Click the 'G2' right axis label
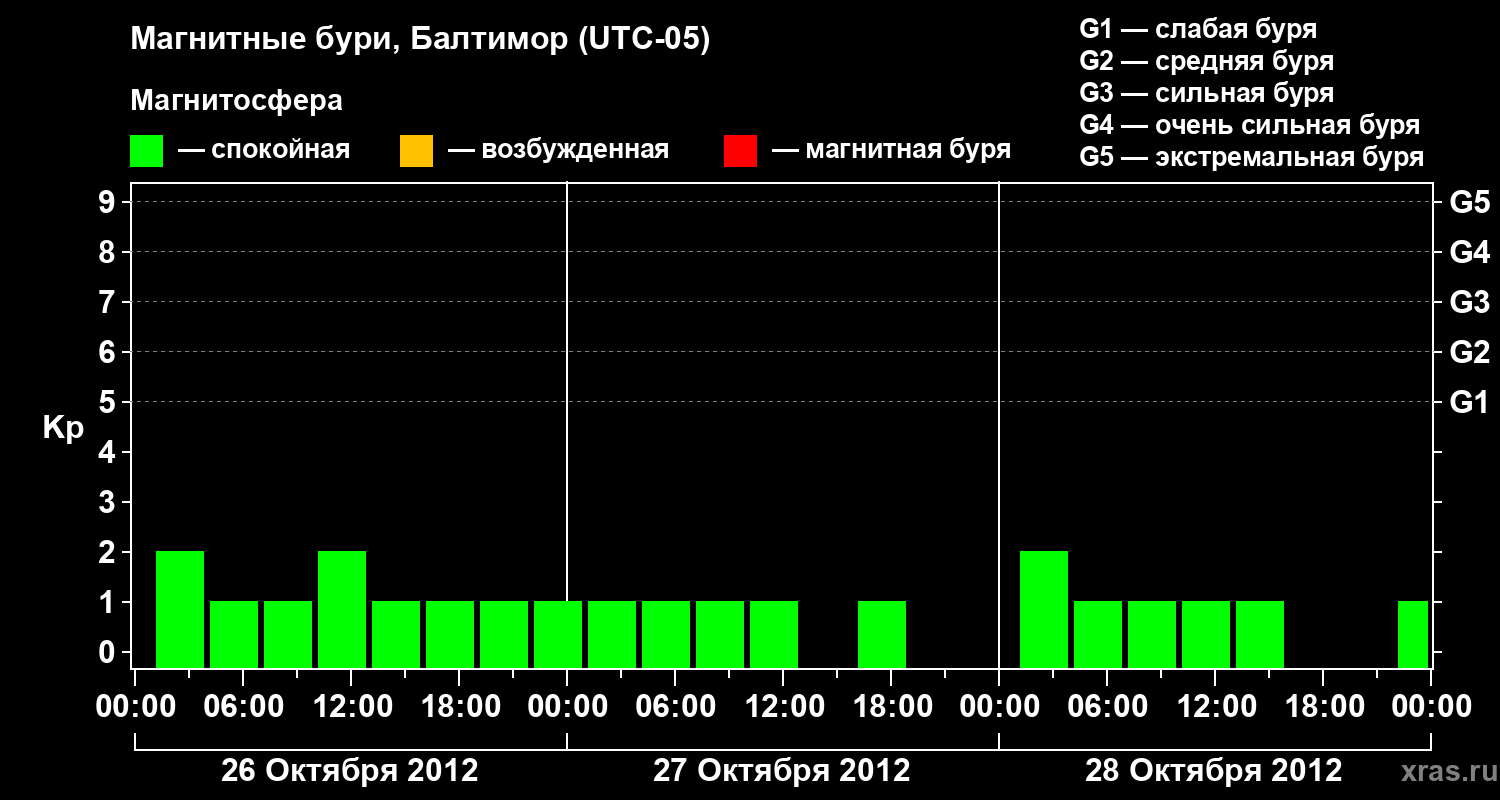This screenshot has height=800, width=1500. (1469, 352)
